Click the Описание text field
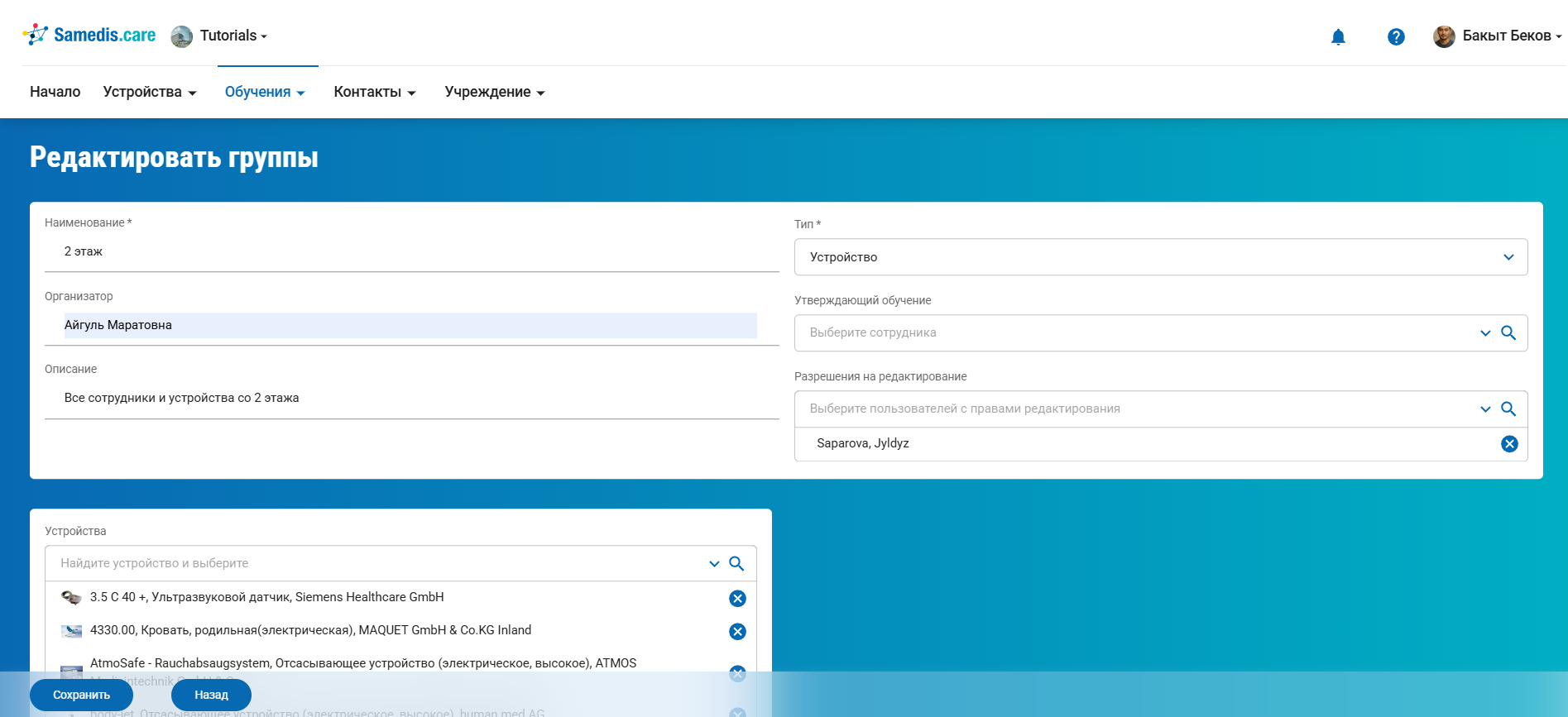The width and height of the screenshot is (1568, 717). pos(411,398)
